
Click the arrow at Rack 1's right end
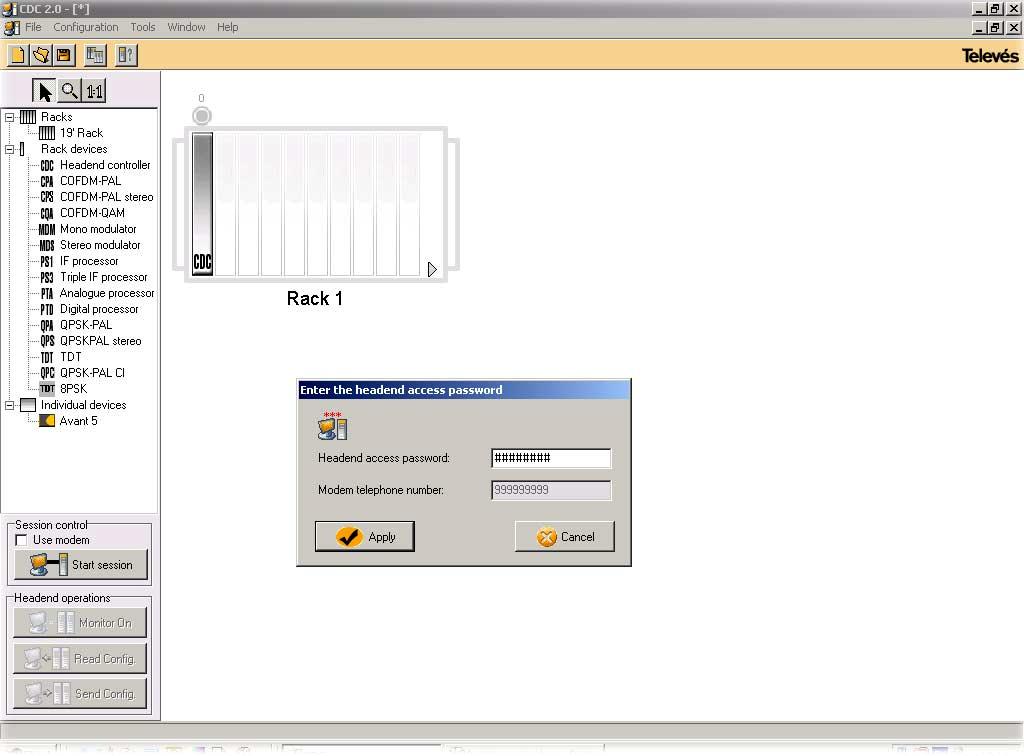click(432, 269)
